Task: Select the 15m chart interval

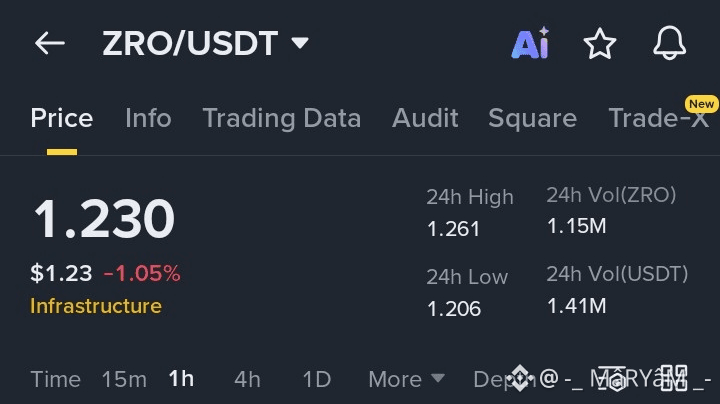Action: 124,379
